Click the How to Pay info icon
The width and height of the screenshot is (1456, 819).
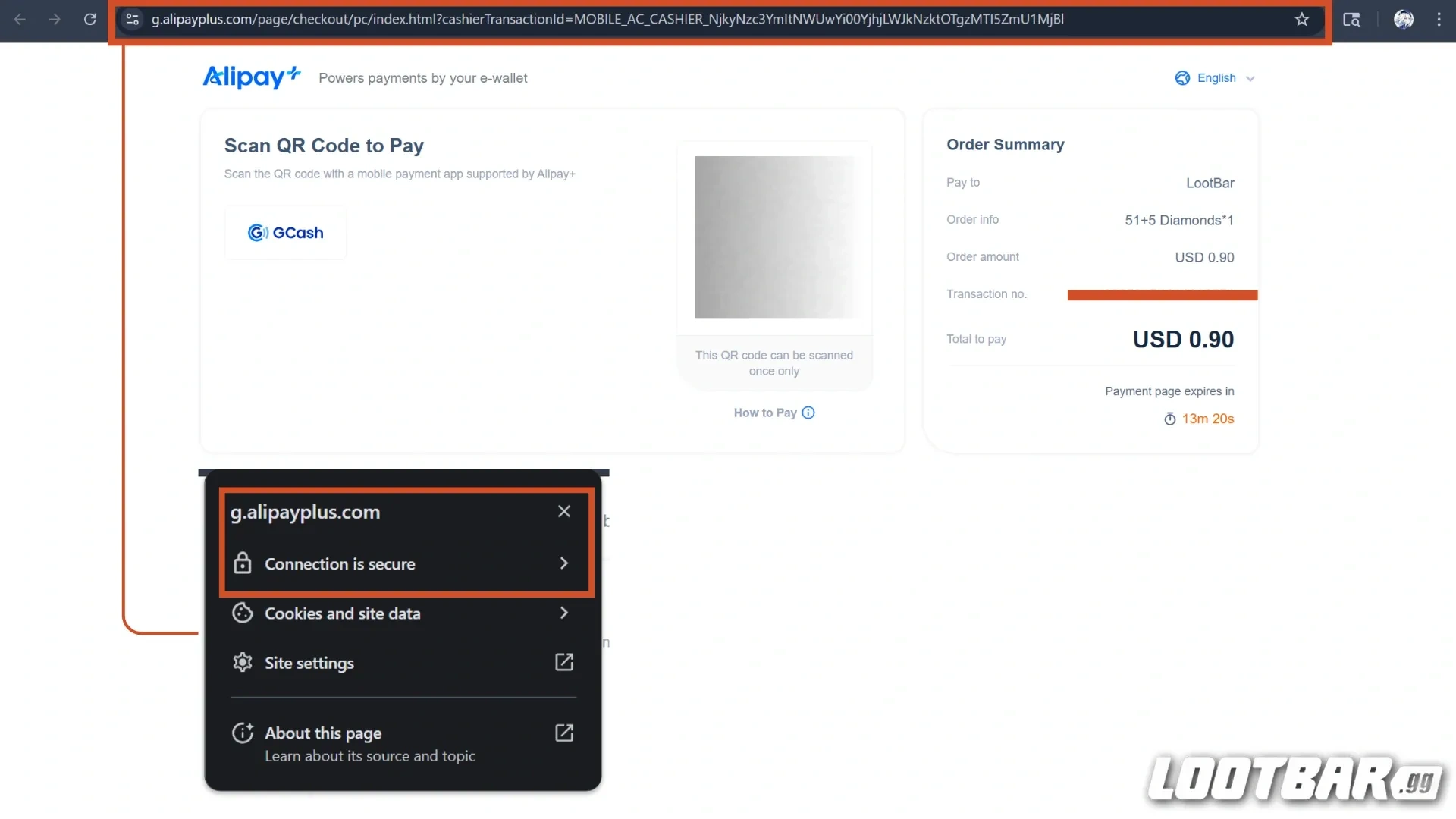808,413
